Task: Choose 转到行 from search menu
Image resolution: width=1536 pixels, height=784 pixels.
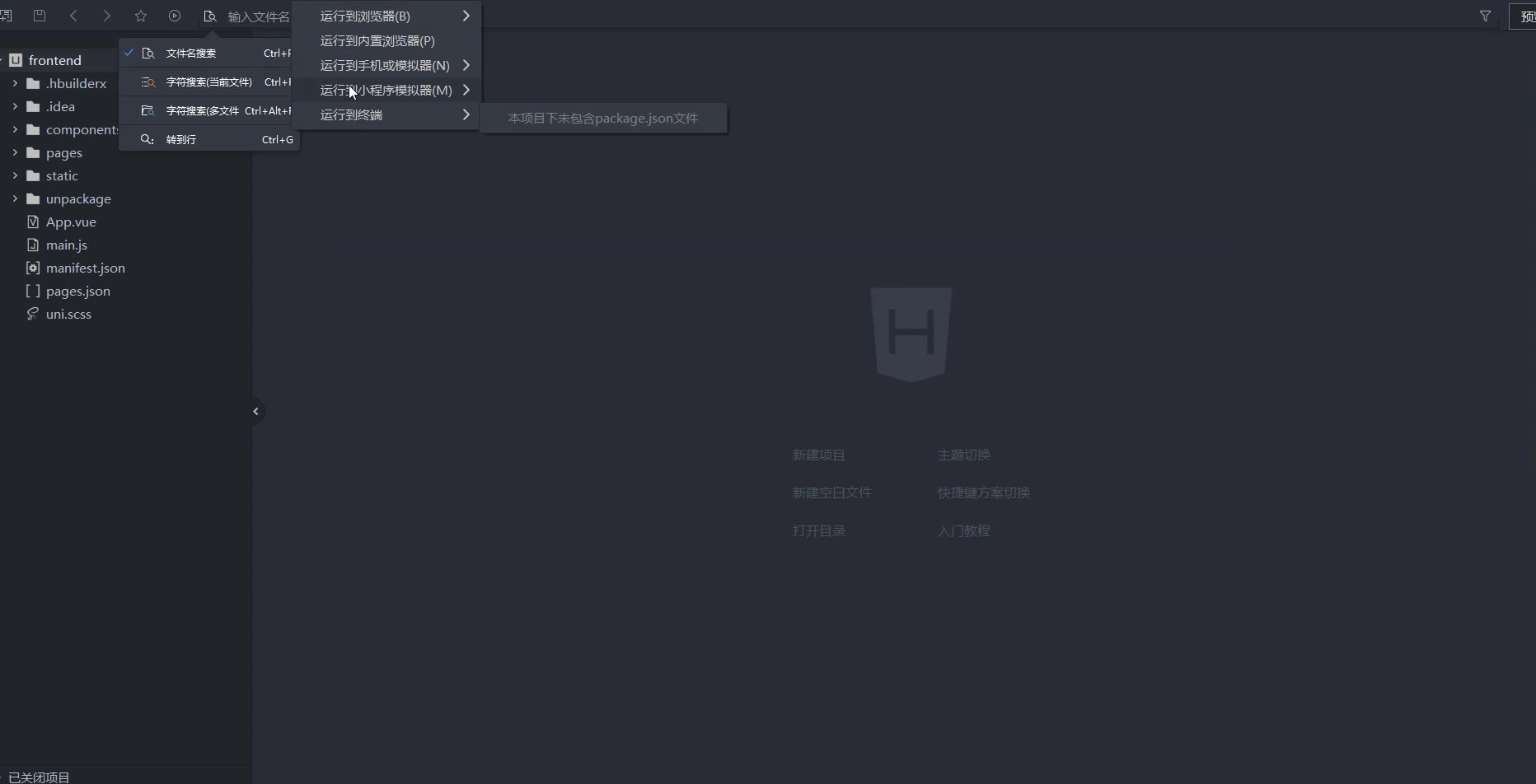Action: 209,139
